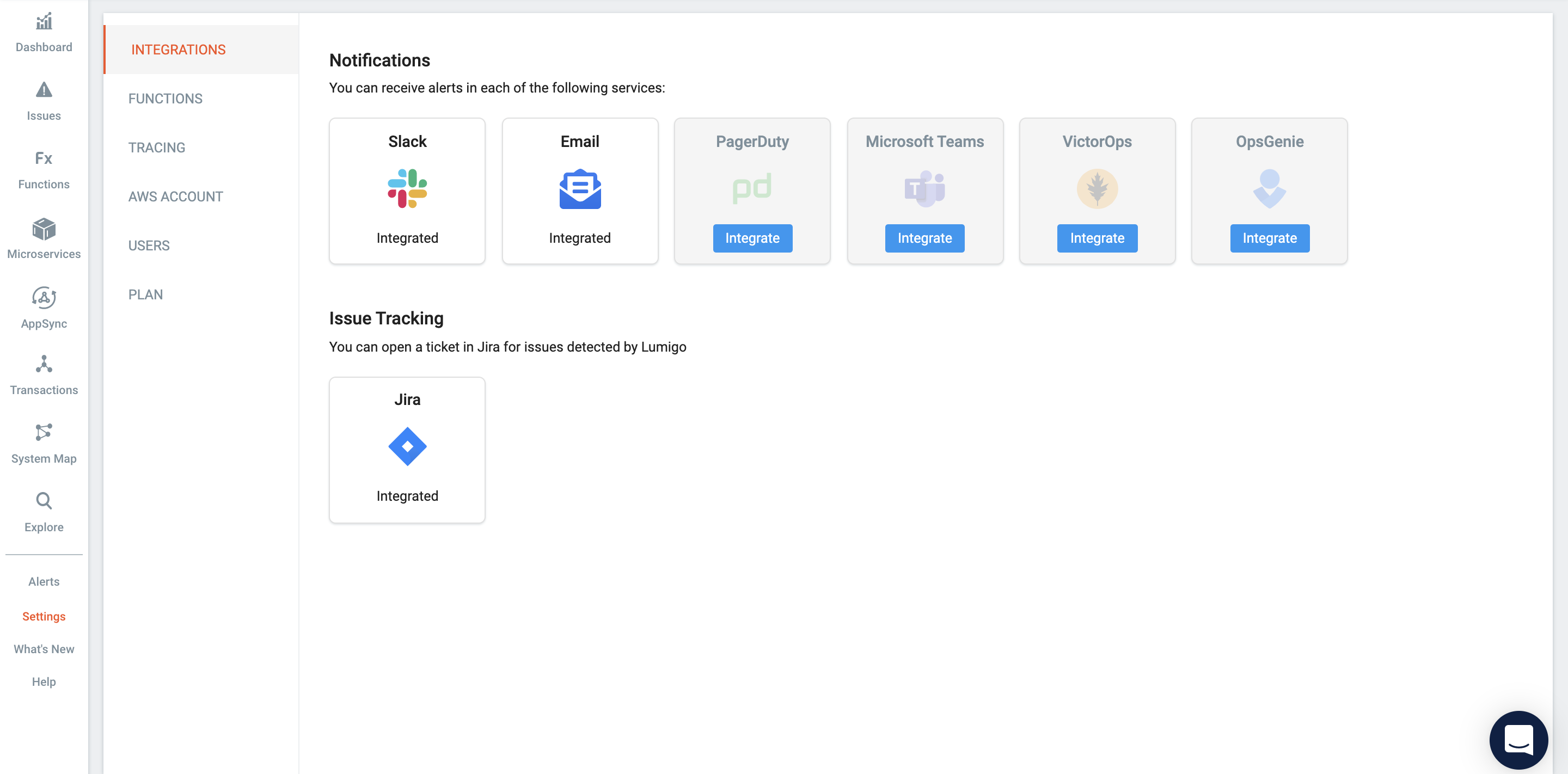Open the PLAN settings tab
Viewport: 1568px width, 774px height.
pos(201,294)
